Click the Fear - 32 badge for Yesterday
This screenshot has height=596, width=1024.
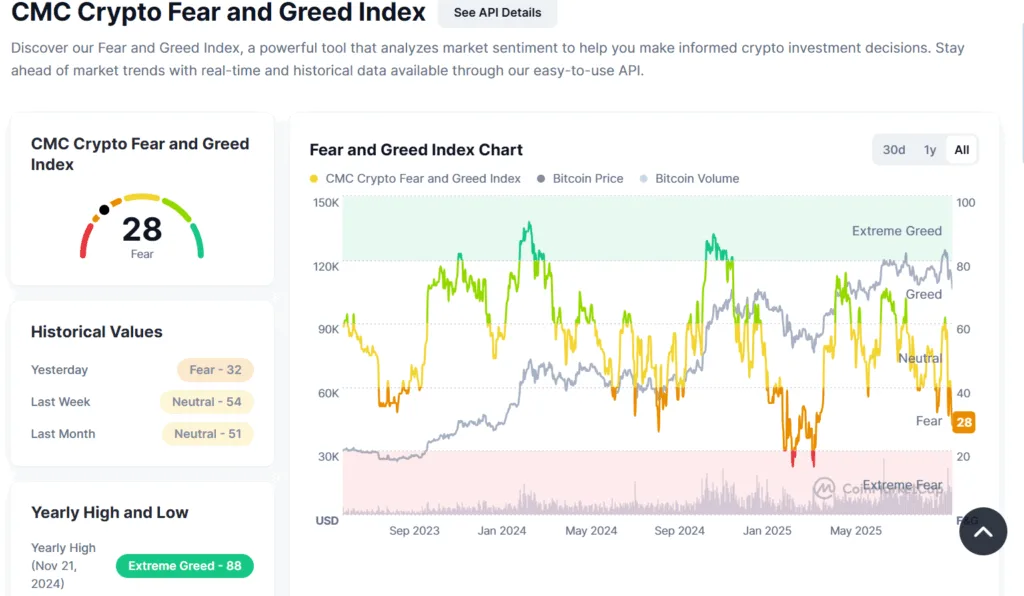215,369
